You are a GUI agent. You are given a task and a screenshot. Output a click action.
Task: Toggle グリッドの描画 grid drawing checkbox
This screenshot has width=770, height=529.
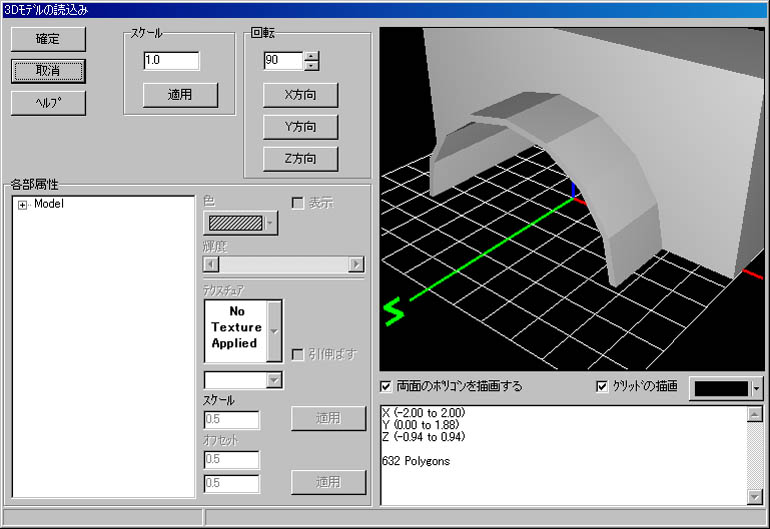click(x=602, y=387)
